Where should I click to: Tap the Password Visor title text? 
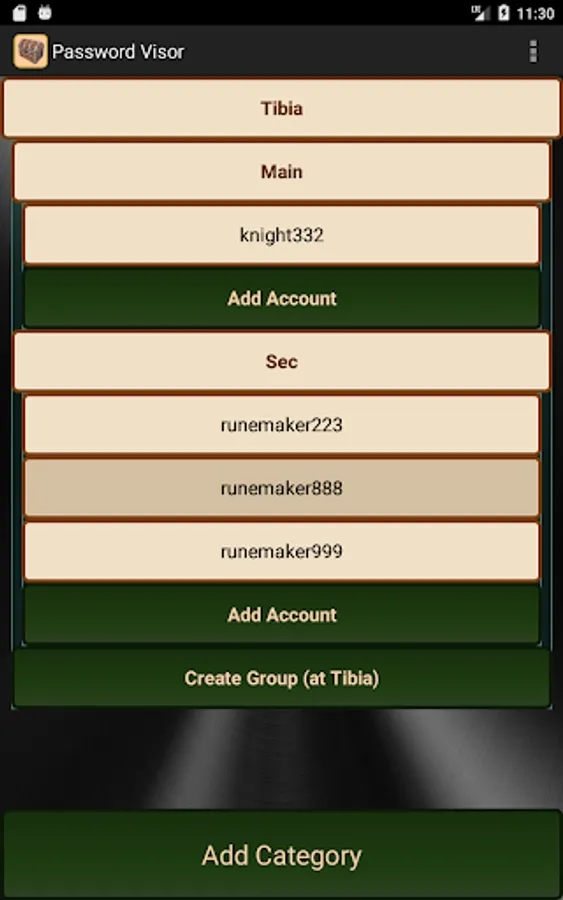point(118,52)
